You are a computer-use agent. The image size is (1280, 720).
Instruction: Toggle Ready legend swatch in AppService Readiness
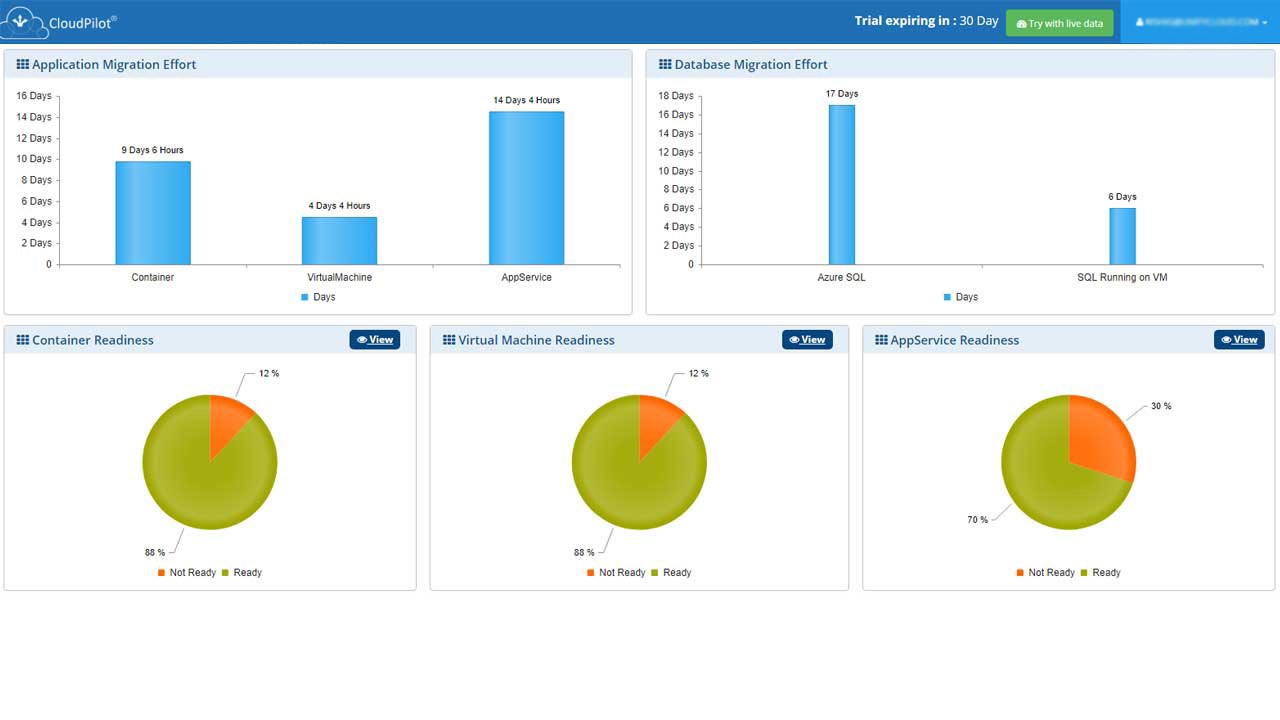[1084, 573]
